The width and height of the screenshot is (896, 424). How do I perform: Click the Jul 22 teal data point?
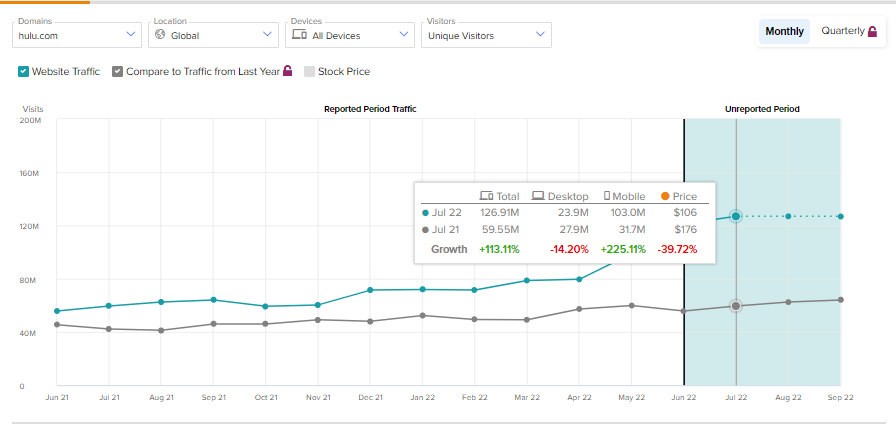[736, 216]
